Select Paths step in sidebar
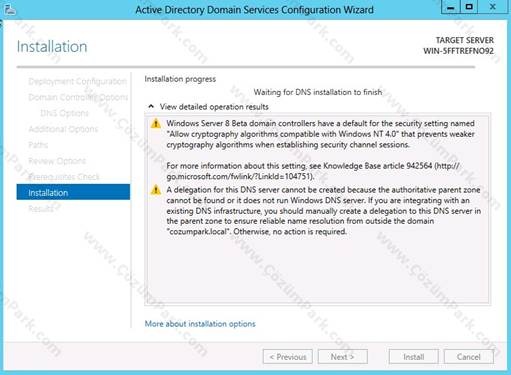This screenshot has width=511, height=375. [38, 145]
